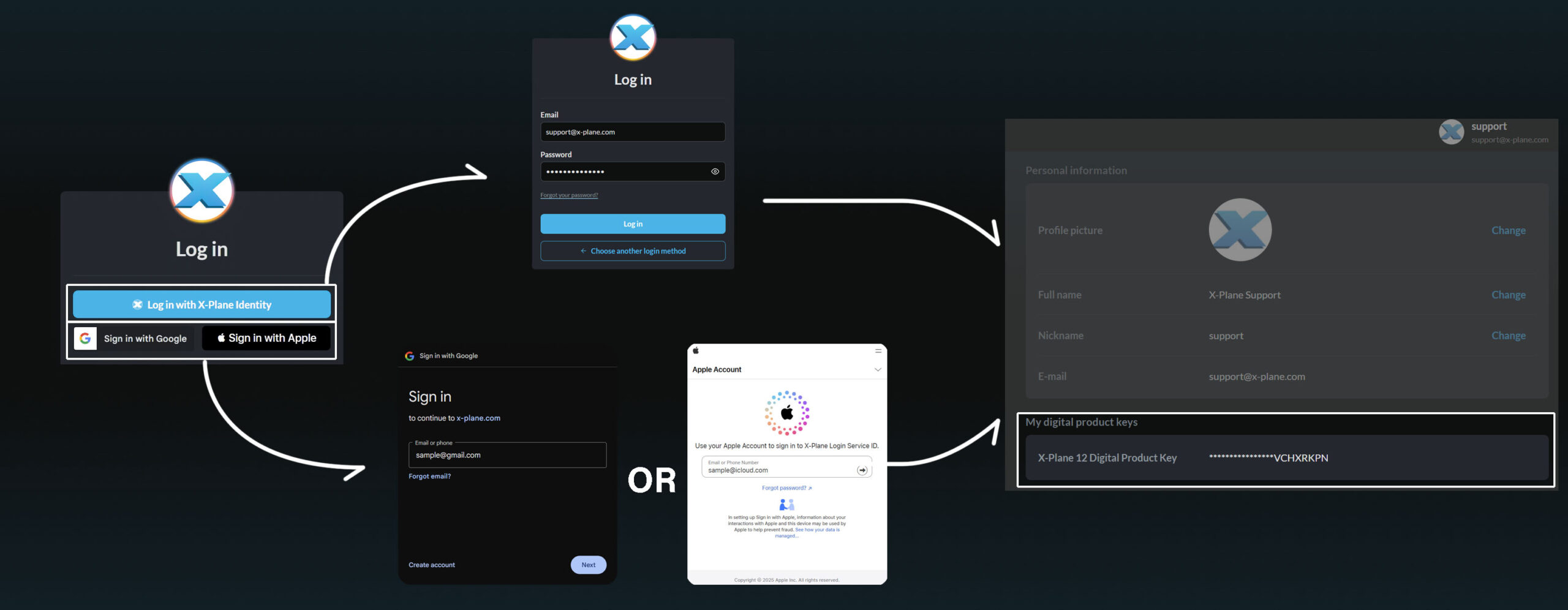This screenshot has width=1568, height=610.
Task: Click My digital product keys heading
Action: pyautogui.click(x=1082, y=423)
